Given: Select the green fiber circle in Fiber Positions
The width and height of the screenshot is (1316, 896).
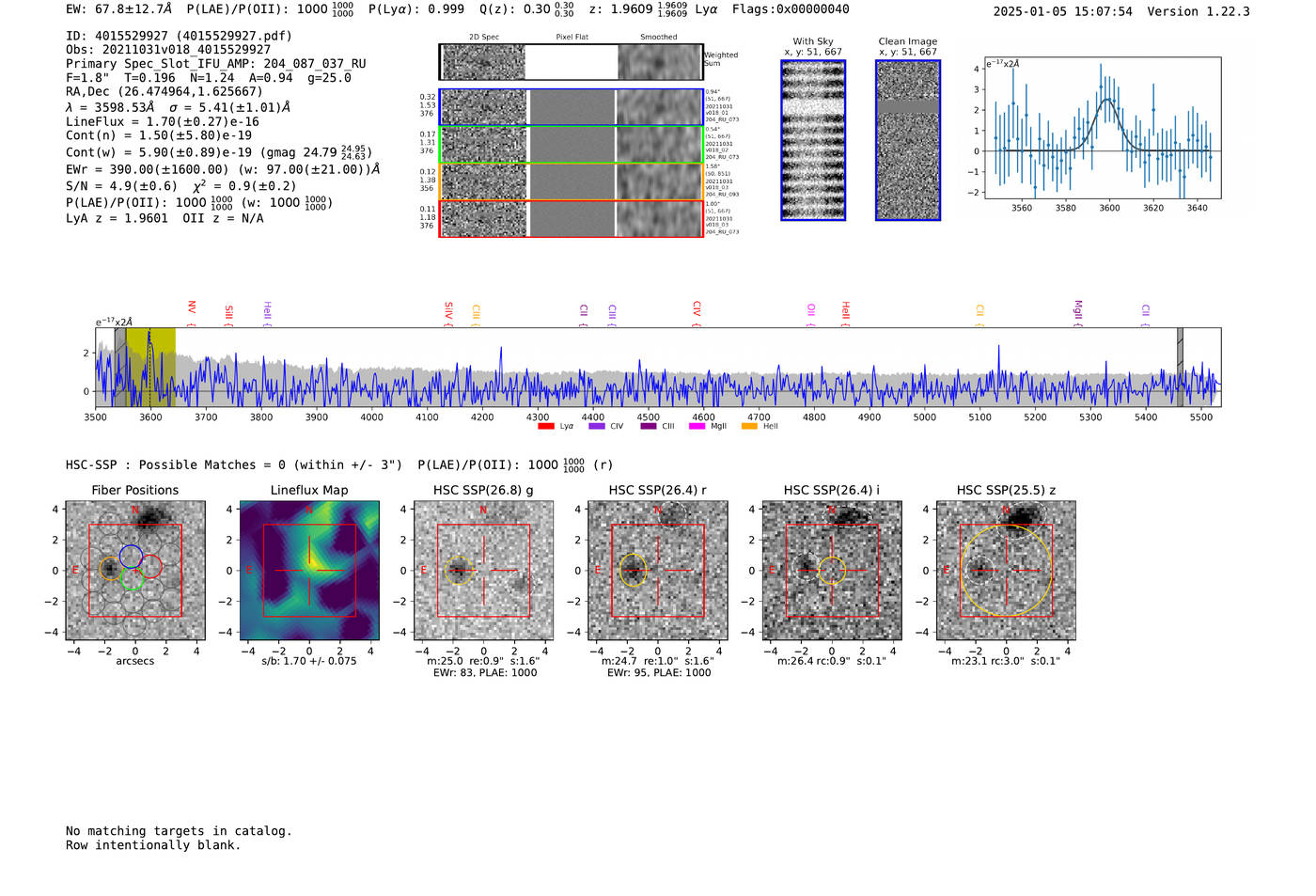Looking at the screenshot, I should [x=133, y=578].
